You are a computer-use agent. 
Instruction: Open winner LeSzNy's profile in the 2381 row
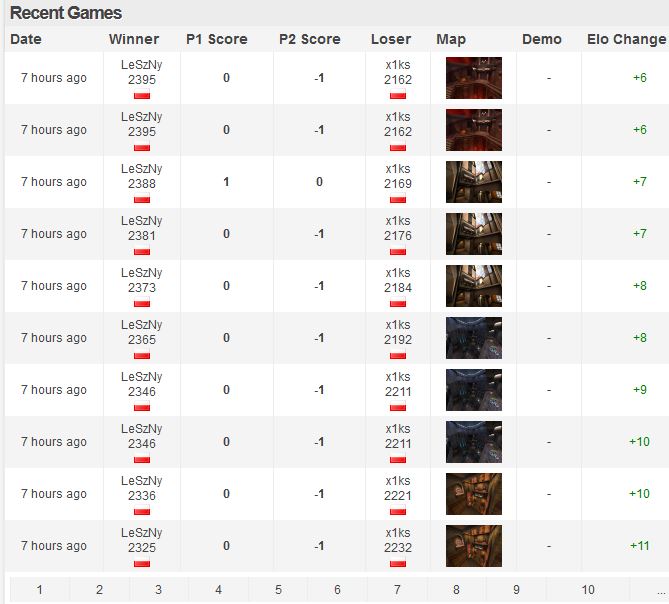(x=141, y=221)
